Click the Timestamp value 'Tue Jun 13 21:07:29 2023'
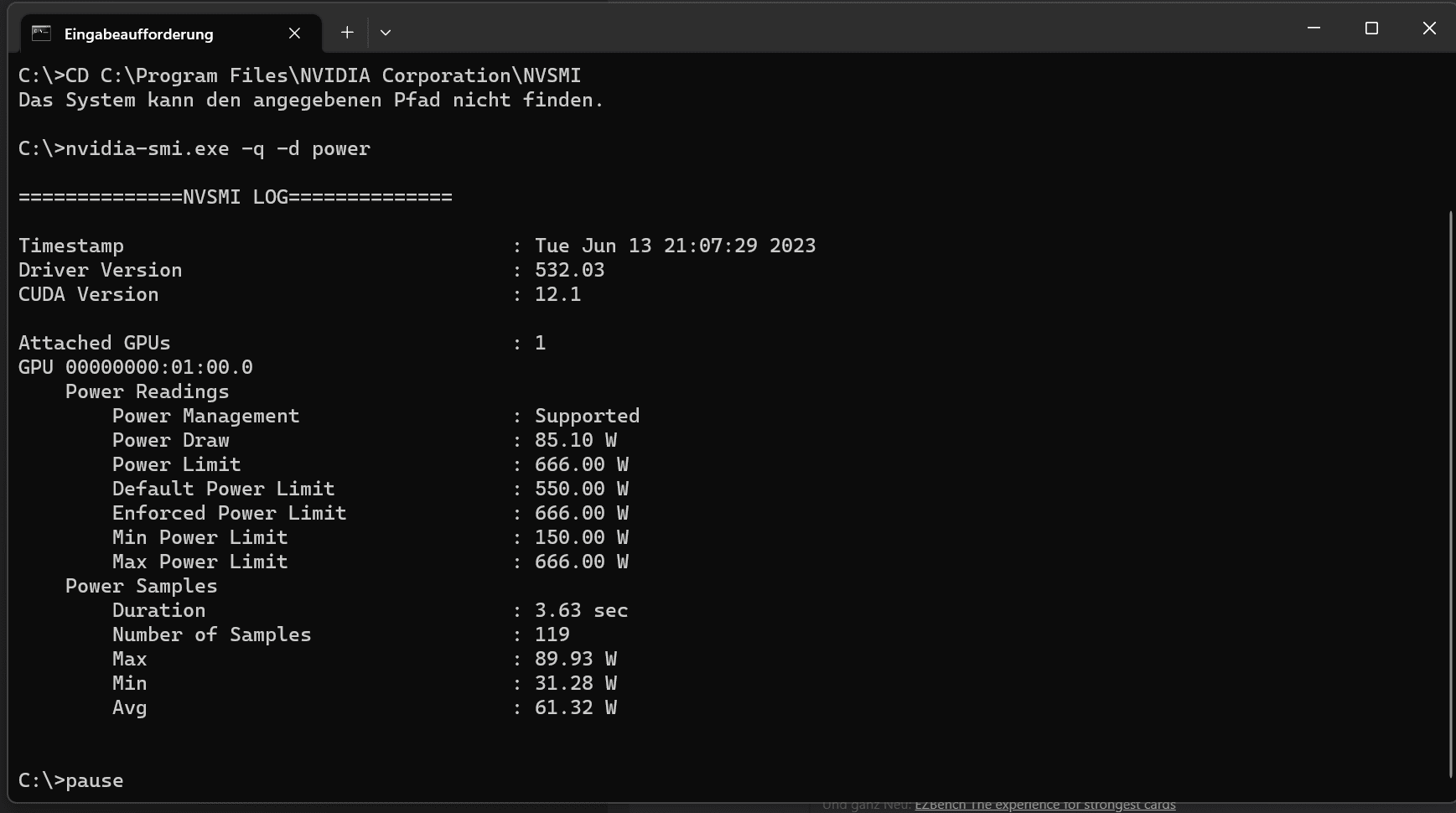Viewport: 1456px width, 813px height. [675, 246]
